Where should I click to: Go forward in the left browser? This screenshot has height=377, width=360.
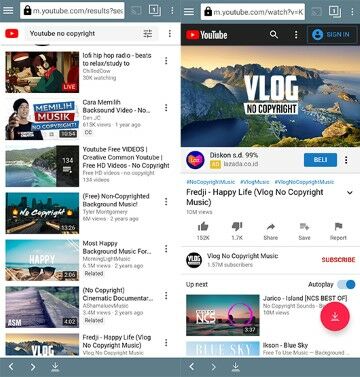click(33, 367)
